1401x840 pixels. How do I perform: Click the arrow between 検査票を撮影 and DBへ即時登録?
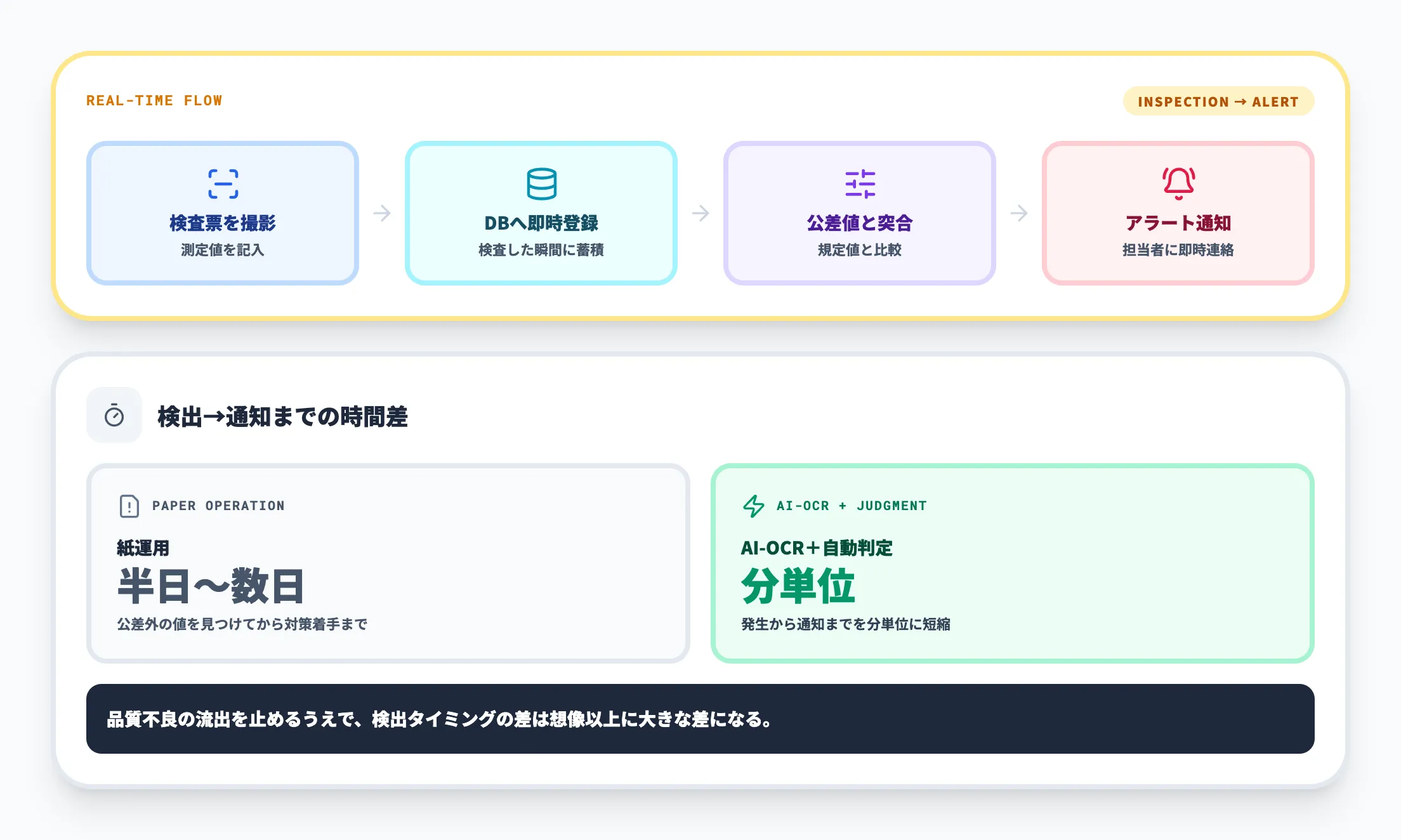[x=382, y=214]
